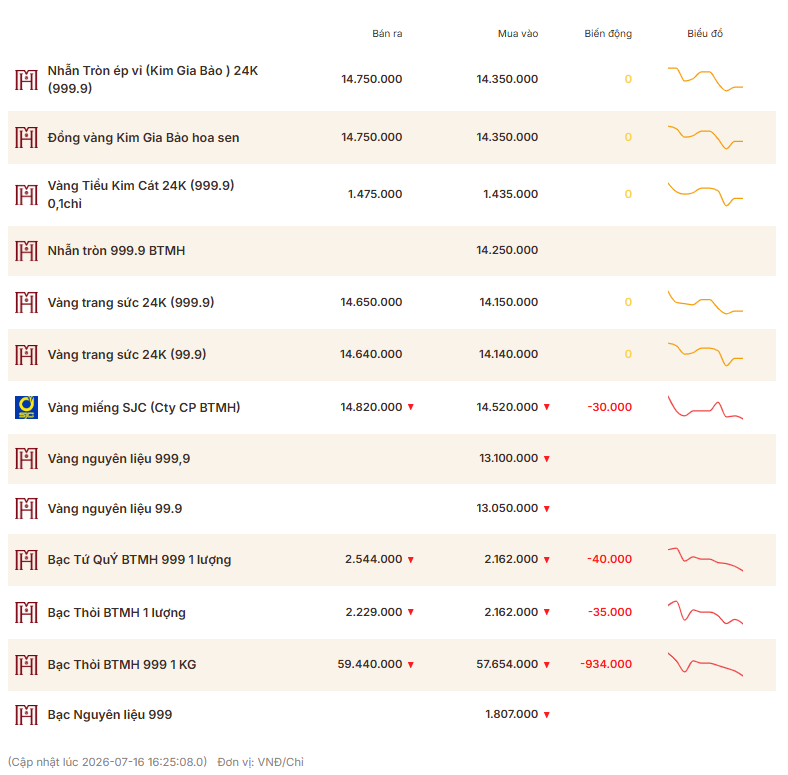Open Vàng trang sức 24K (99.9) item
788x775 pixels.
point(127,354)
